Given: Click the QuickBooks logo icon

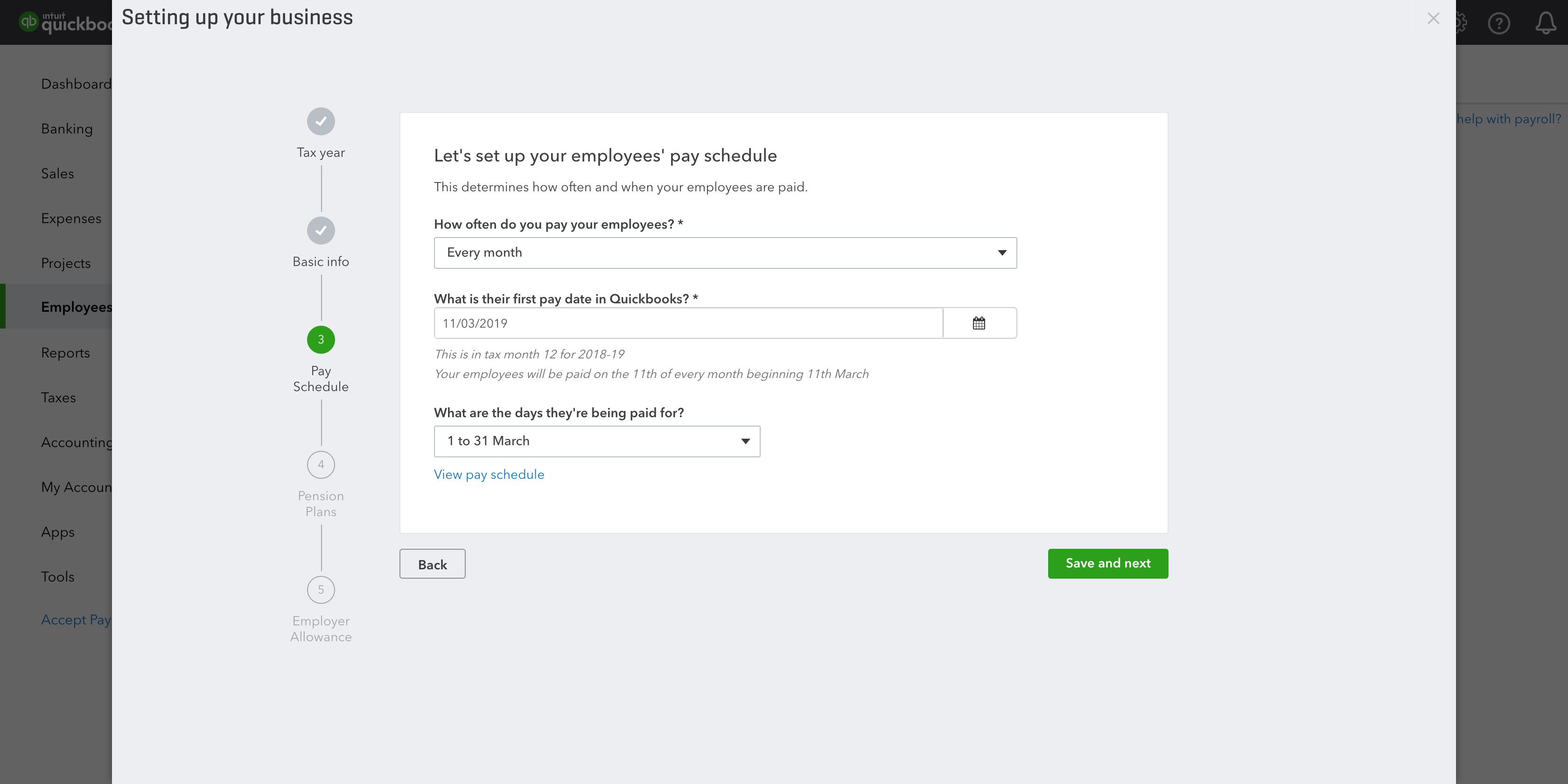Looking at the screenshot, I should [x=28, y=22].
